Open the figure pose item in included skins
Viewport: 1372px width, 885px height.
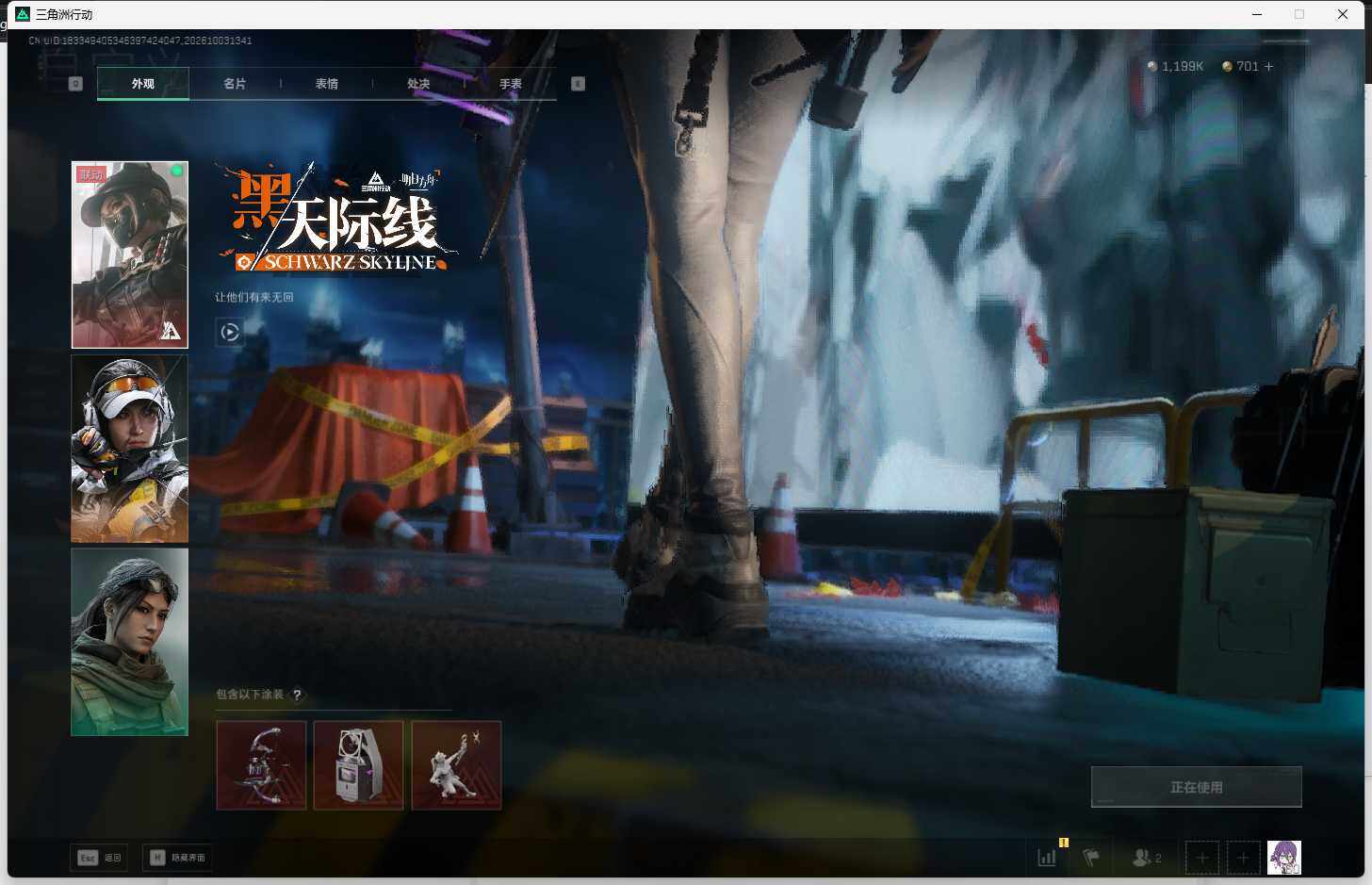click(457, 765)
